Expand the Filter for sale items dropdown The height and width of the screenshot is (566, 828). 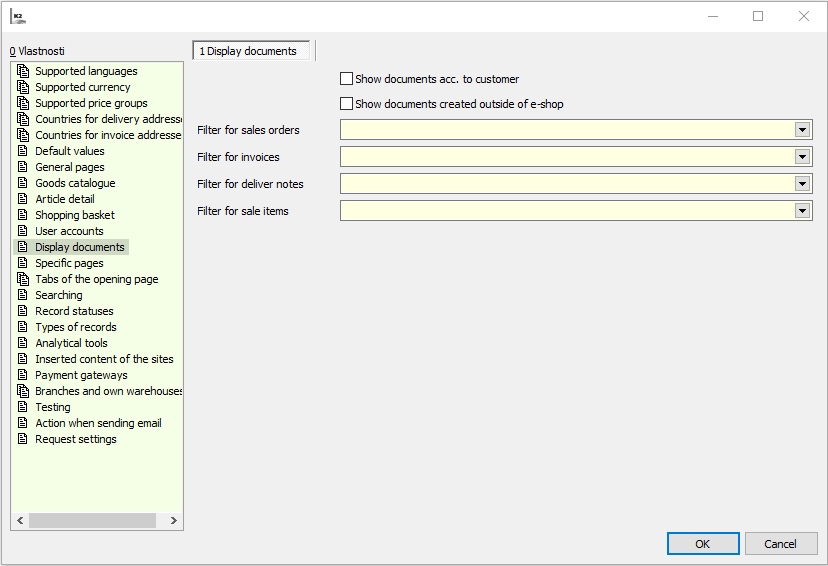tap(802, 211)
